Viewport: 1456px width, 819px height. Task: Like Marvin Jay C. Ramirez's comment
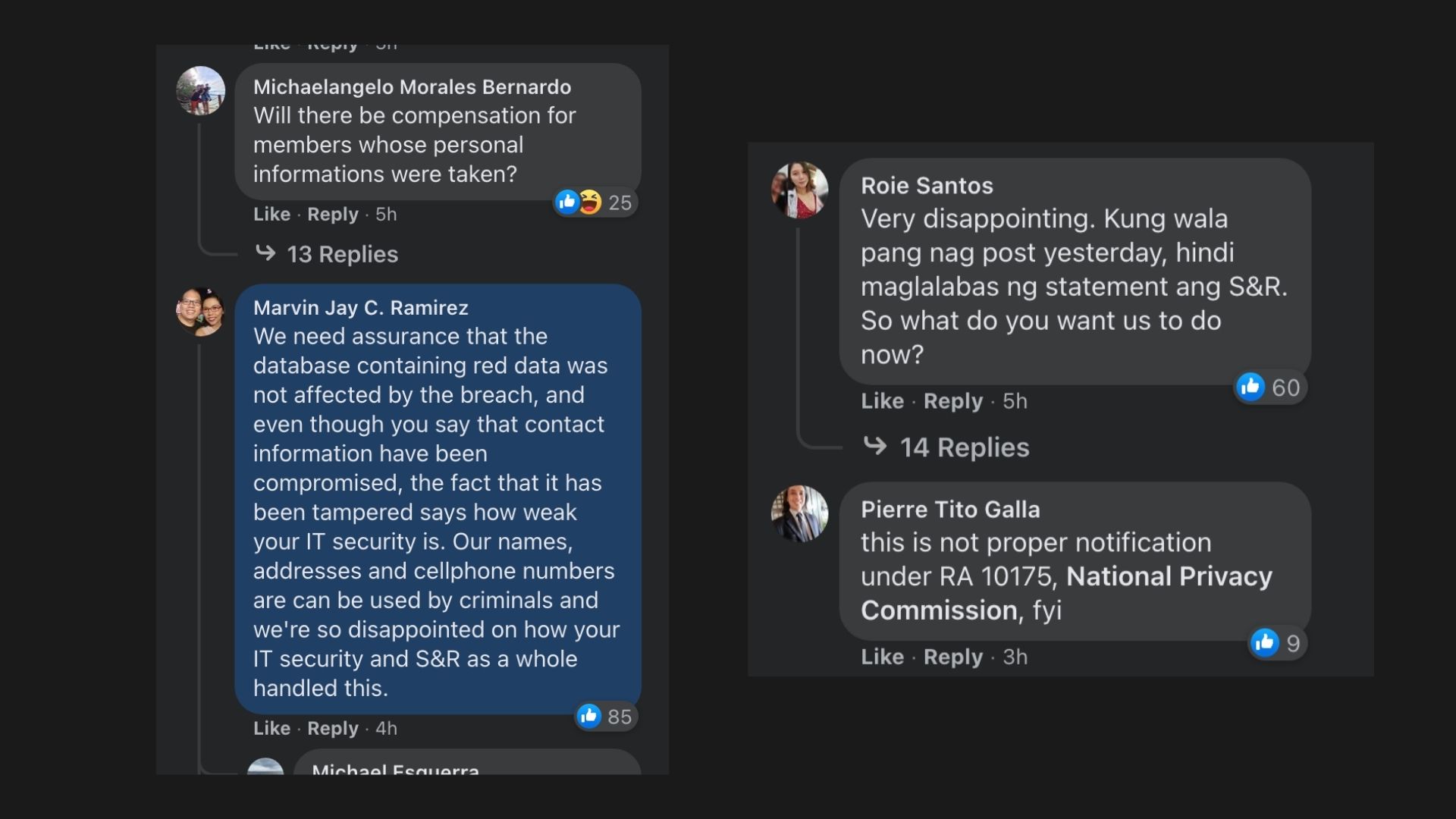pyautogui.click(x=271, y=728)
